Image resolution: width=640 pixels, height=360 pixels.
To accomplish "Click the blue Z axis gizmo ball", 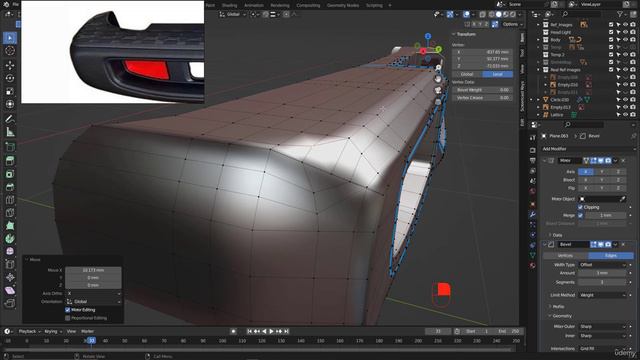I will pos(428,36).
